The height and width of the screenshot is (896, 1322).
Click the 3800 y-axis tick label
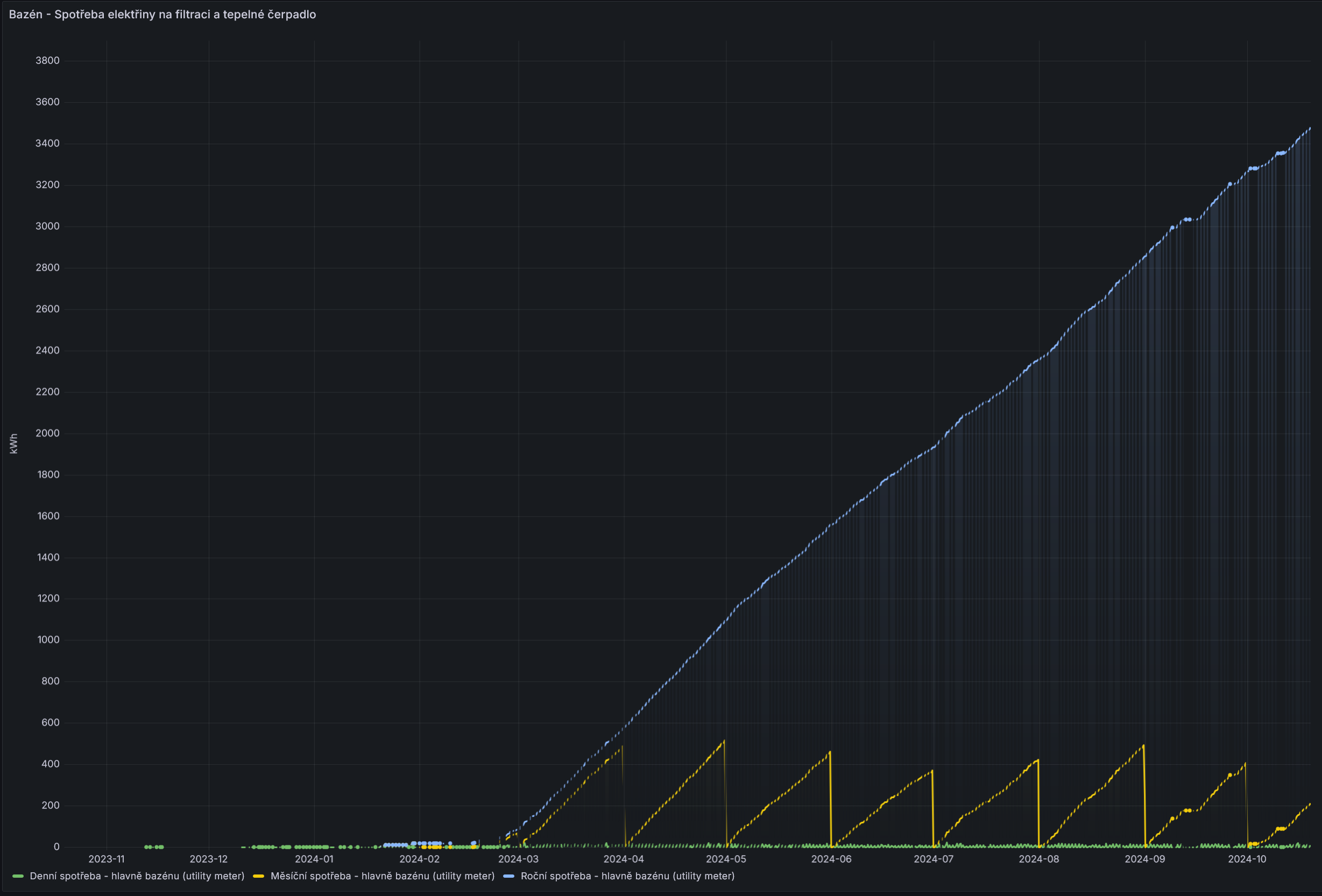(47, 60)
